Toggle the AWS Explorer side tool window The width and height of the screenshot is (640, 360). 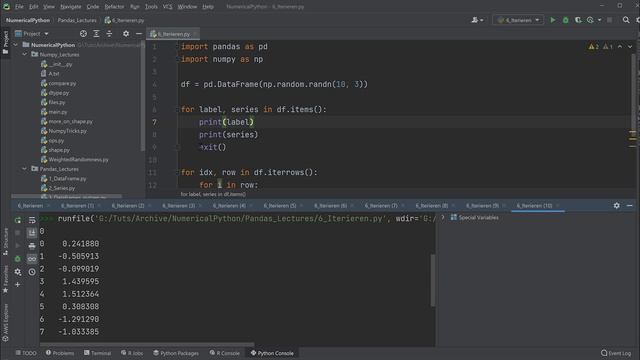tap(5, 323)
